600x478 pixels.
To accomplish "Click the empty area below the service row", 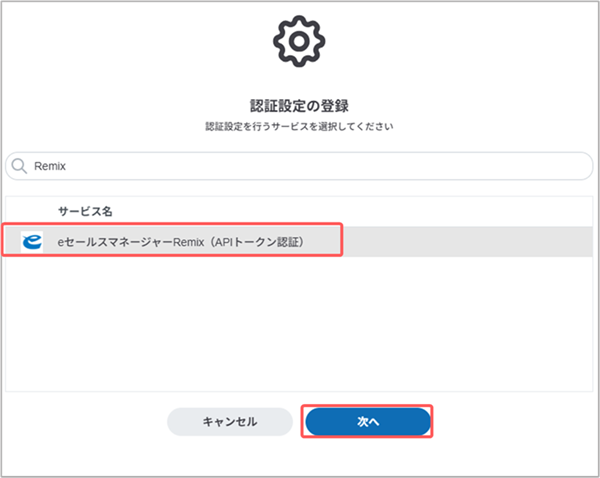I will coord(300,320).
